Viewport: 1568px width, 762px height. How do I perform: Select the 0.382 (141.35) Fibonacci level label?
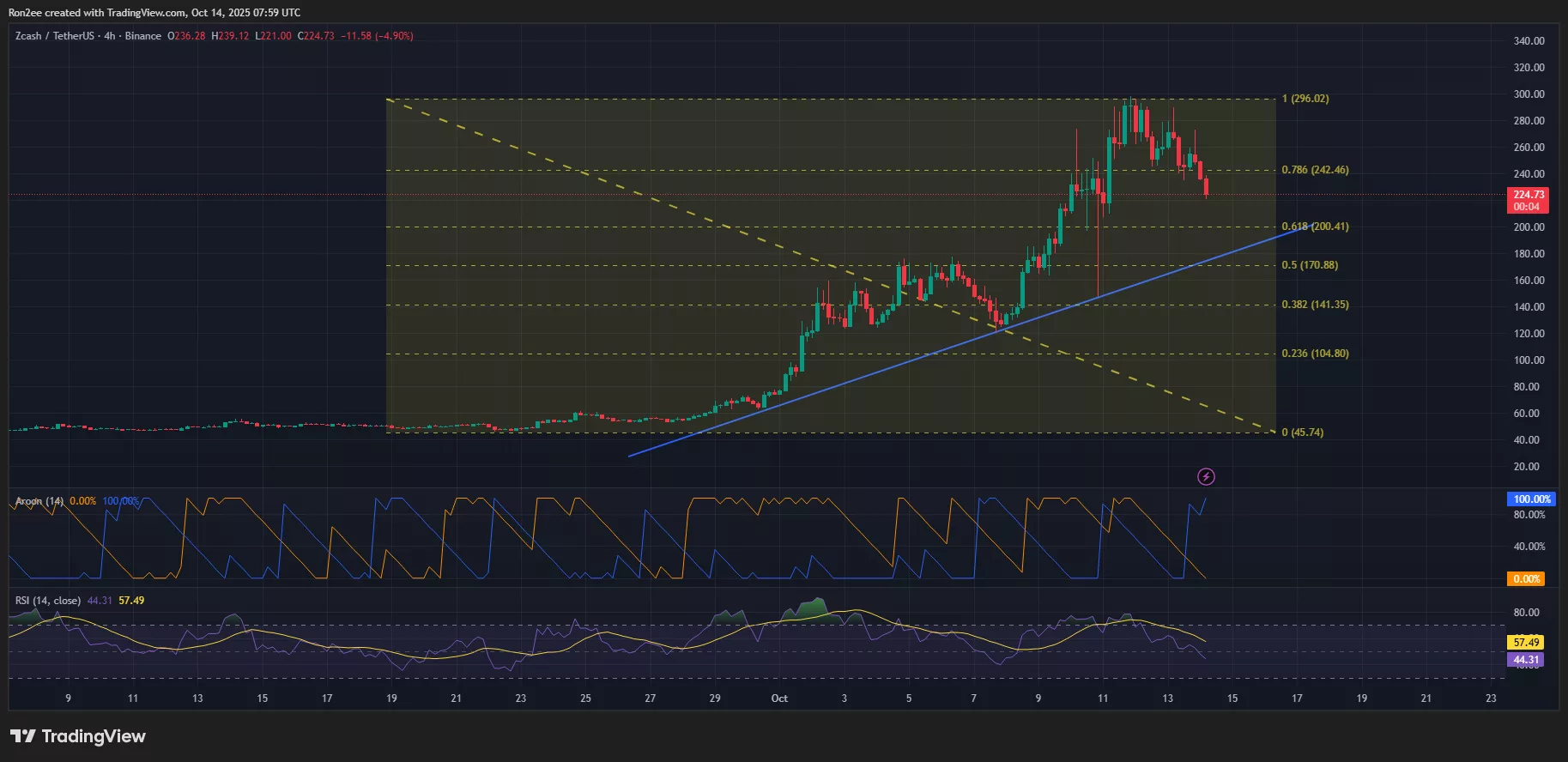pos(1315,305)
